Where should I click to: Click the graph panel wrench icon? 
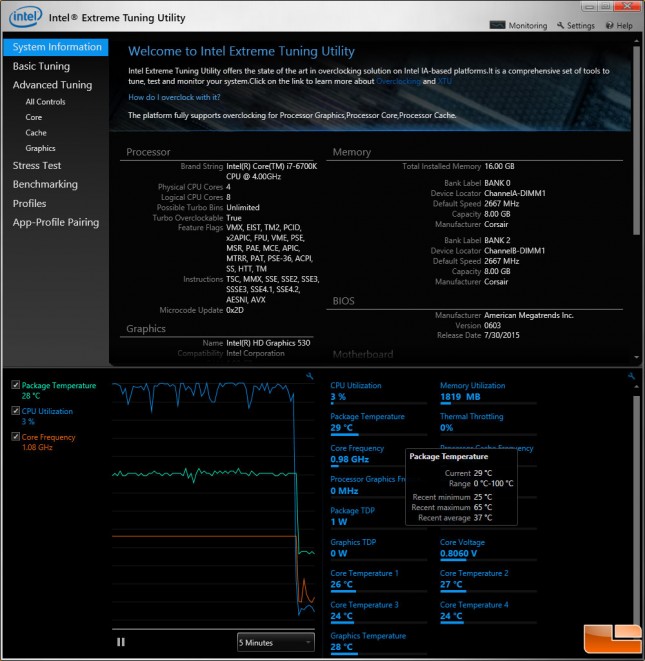(309, 376)
